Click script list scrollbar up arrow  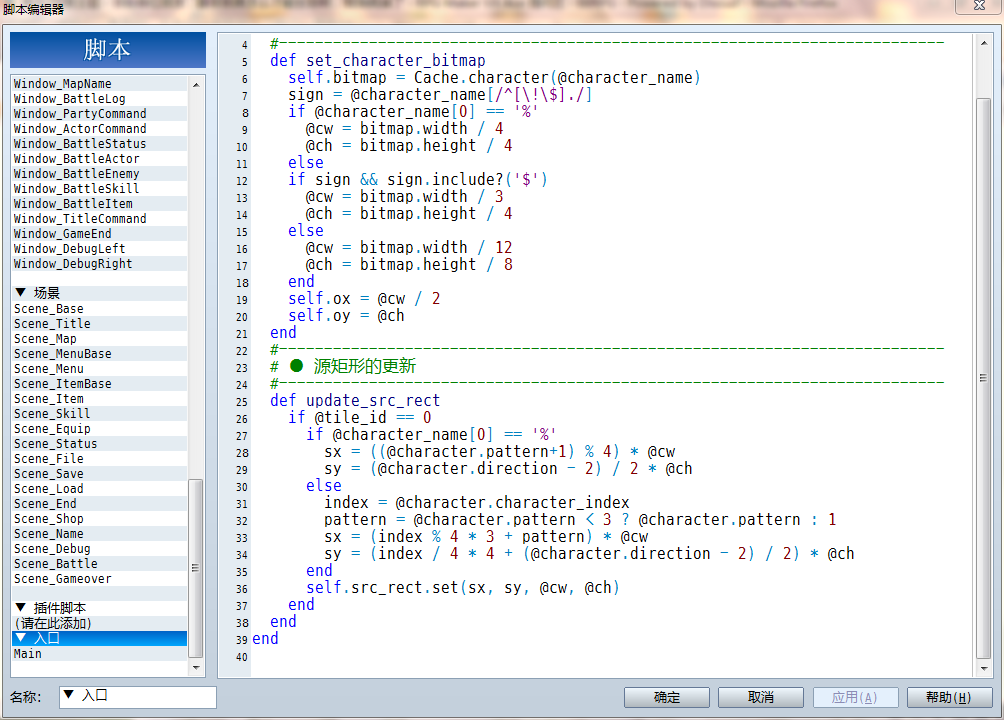[x=196, y=85]
